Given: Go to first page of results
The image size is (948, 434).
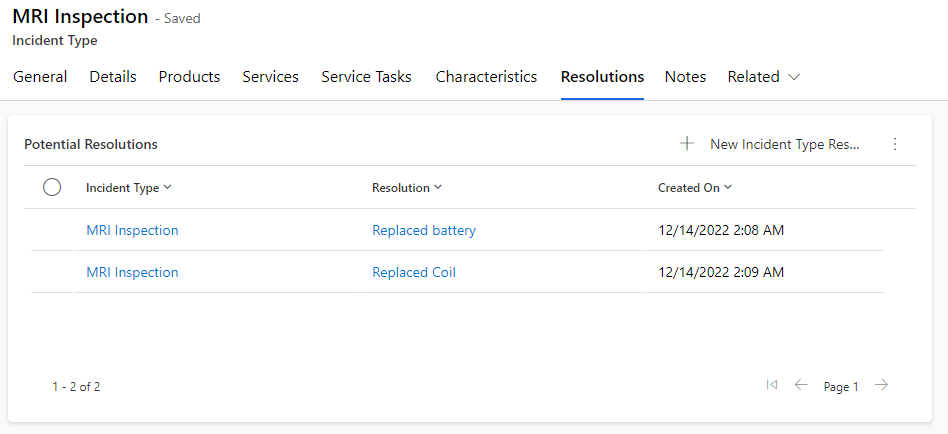Looking at the screenshot, I should tap(771, 385).
